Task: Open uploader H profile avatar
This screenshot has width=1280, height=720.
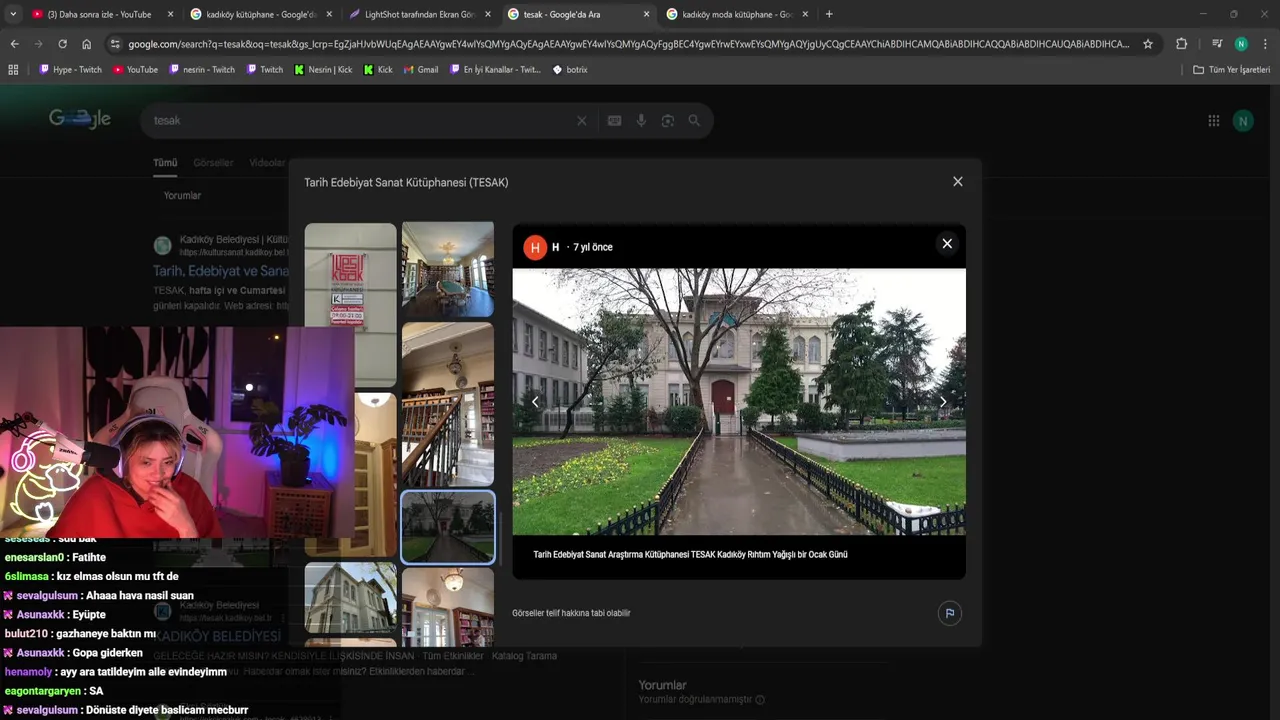Action: tap(535, 247)
